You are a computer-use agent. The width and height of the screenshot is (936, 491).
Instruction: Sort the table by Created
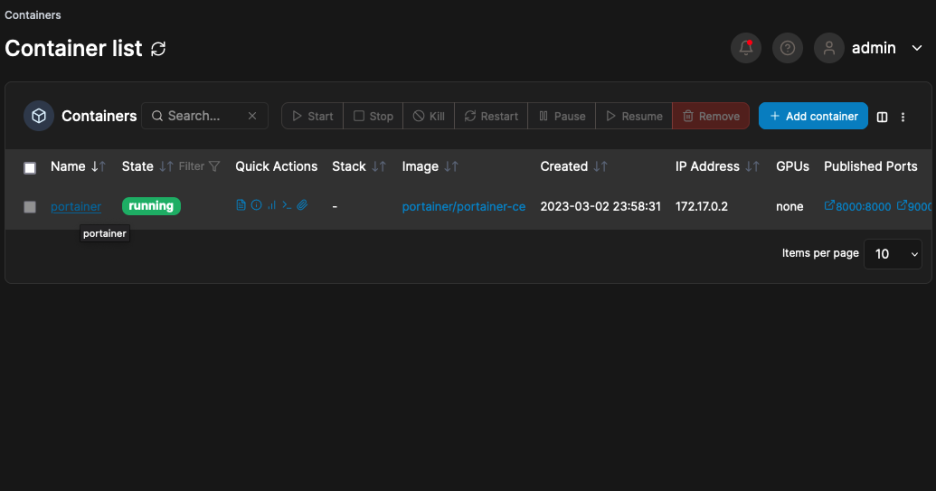coord(574,166)
